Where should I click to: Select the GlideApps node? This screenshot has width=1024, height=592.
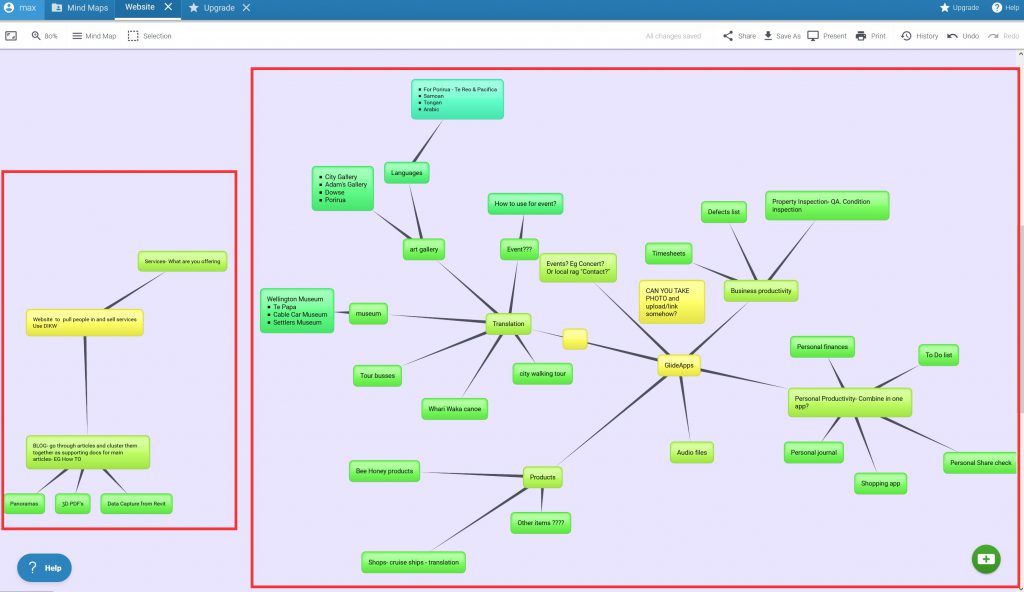click(678, 366)
